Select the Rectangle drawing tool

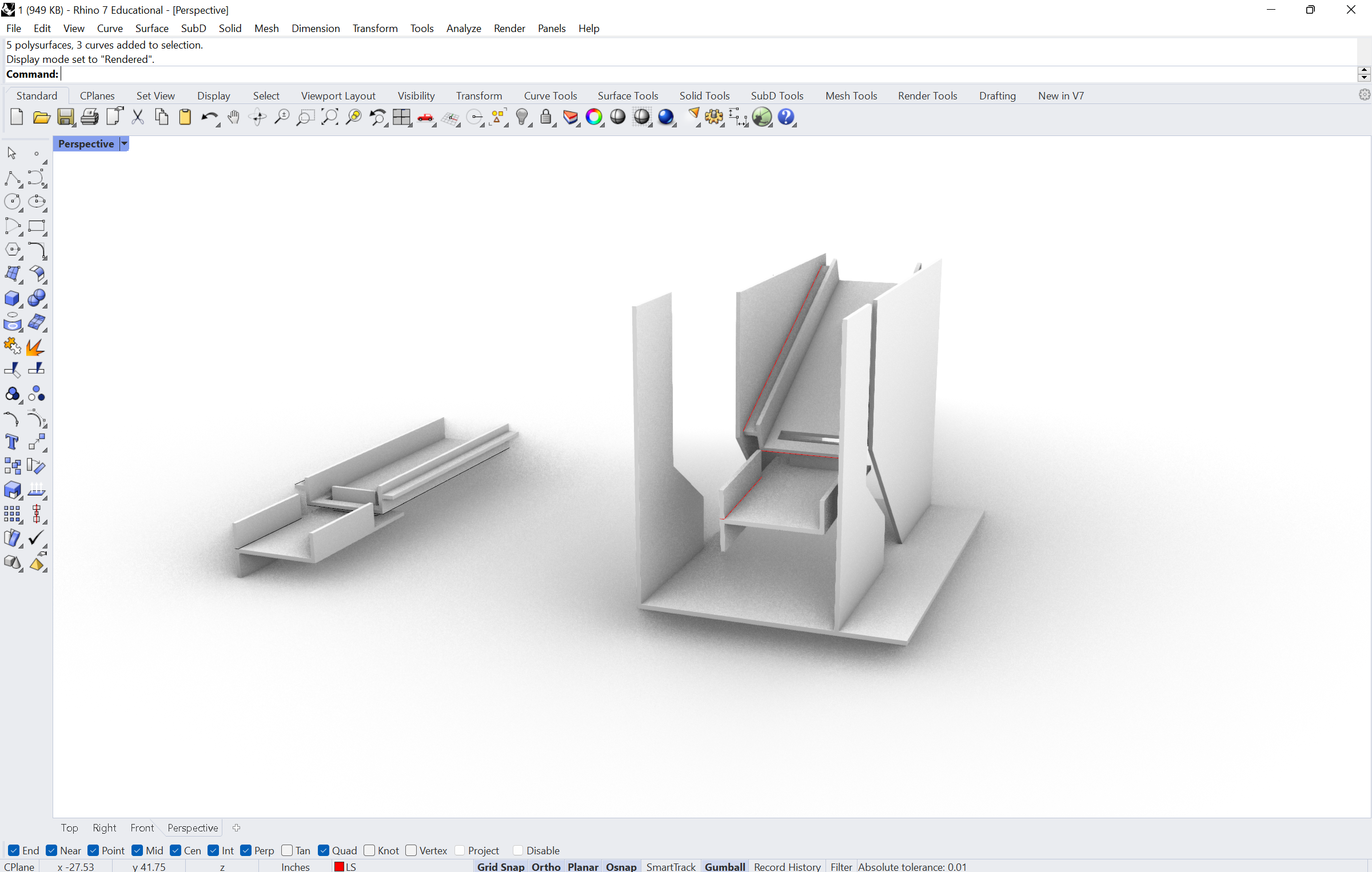click(x=38, y=227)
